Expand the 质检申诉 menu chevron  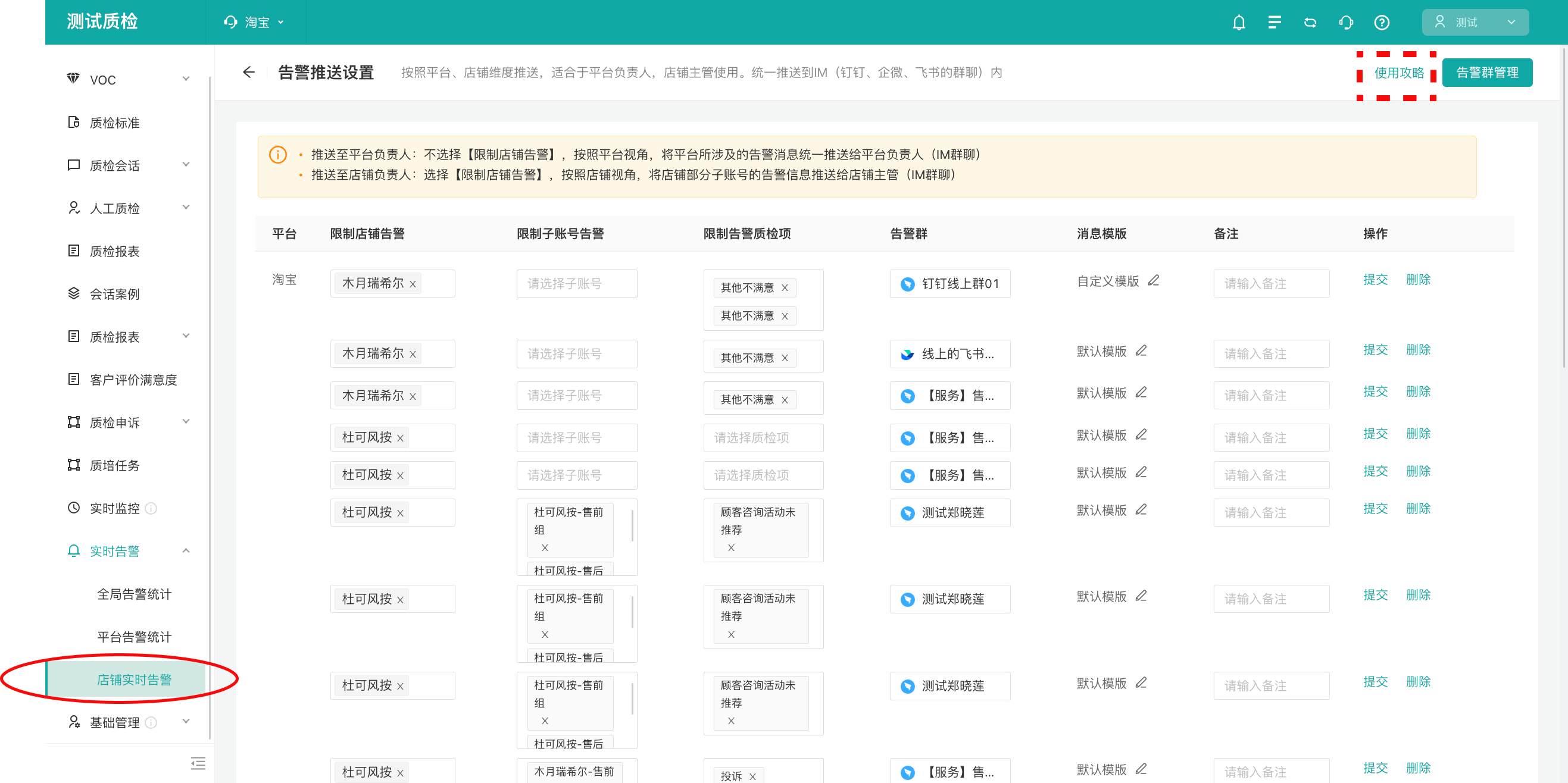[x=186, y=421]
